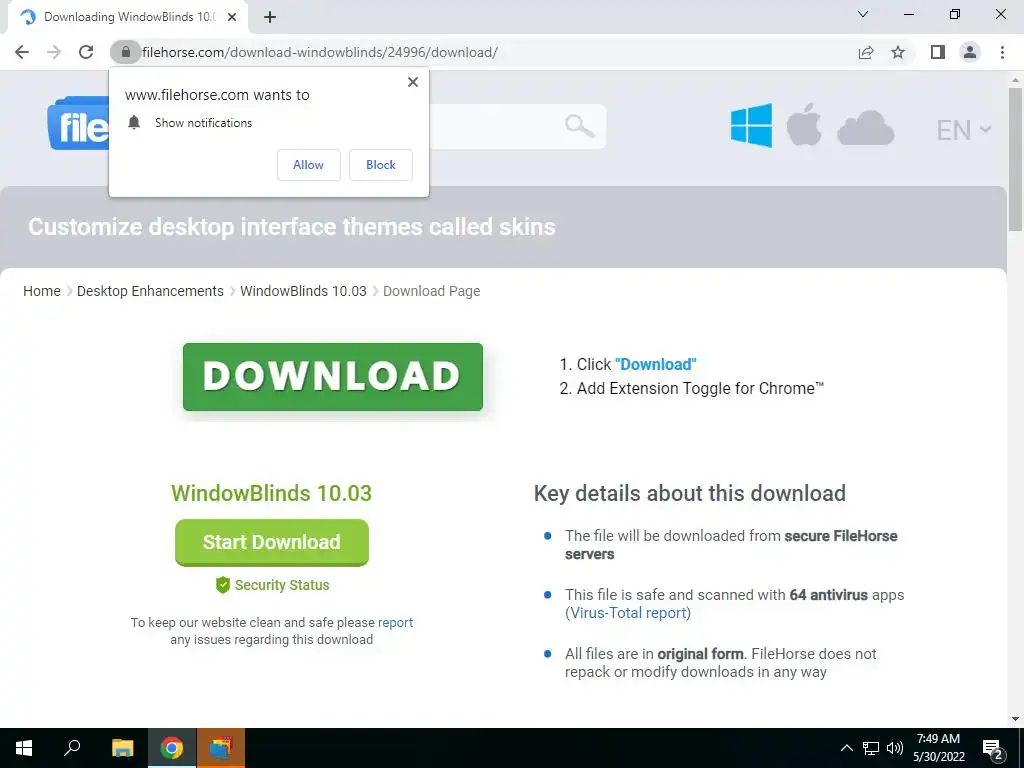1024x768 pixels.
Task: Click the green shield security icon
Action: 223,585
